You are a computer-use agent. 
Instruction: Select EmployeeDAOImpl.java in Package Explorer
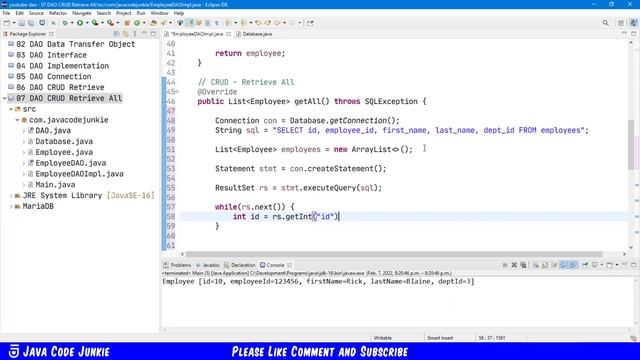pos(79,174)
